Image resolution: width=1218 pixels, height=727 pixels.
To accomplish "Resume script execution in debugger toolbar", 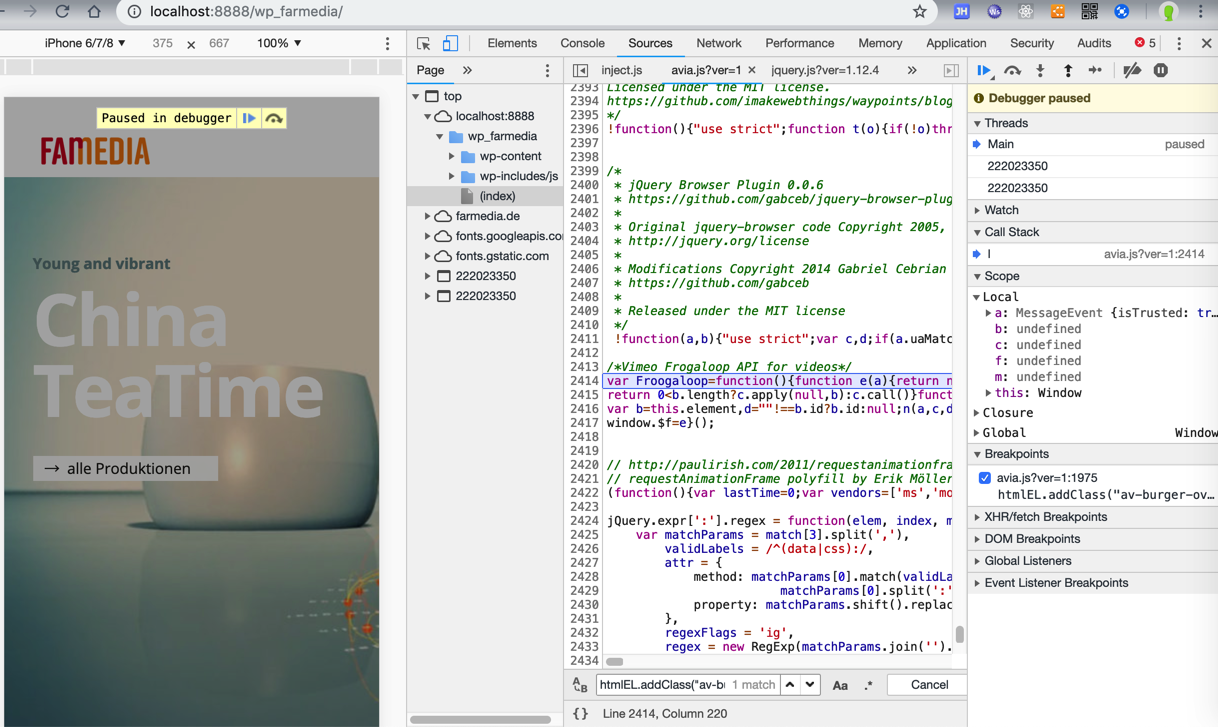I will pyautogui.click(x=984, y=71).
